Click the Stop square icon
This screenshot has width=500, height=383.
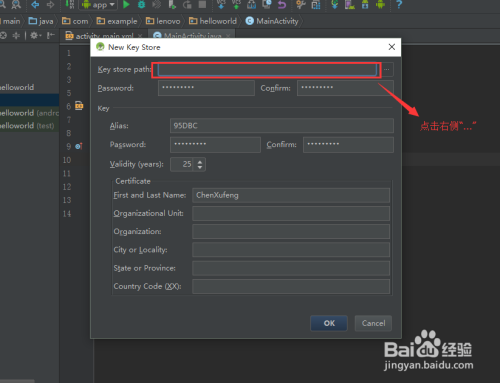pos(202,4)
